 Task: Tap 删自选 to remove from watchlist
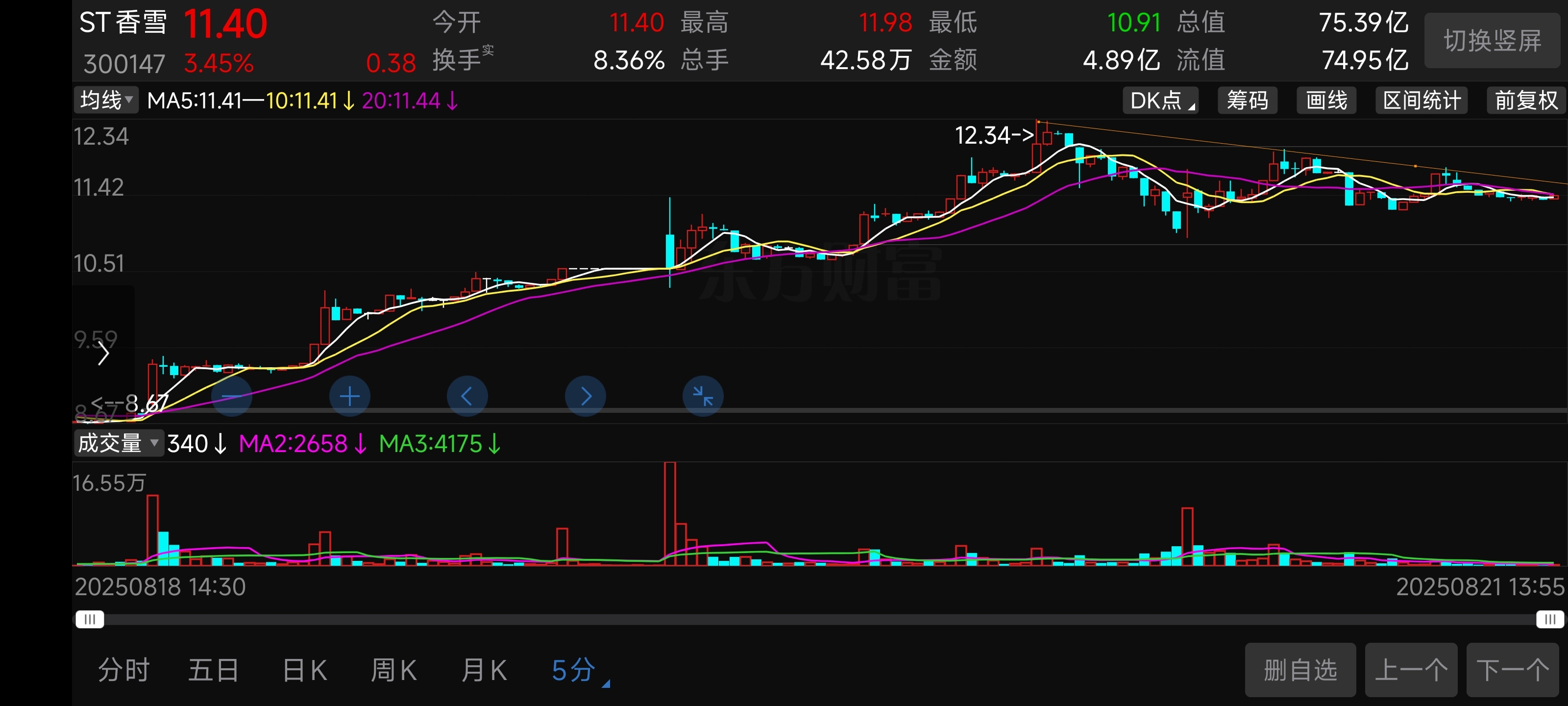pos(1300,670)
